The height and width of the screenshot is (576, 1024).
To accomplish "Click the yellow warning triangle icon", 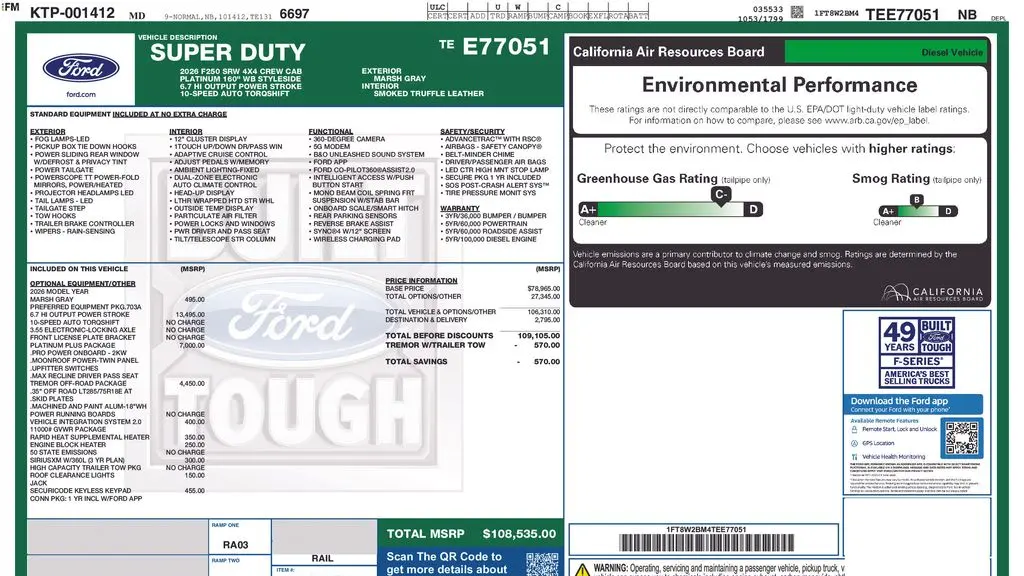I will (582, 569).
